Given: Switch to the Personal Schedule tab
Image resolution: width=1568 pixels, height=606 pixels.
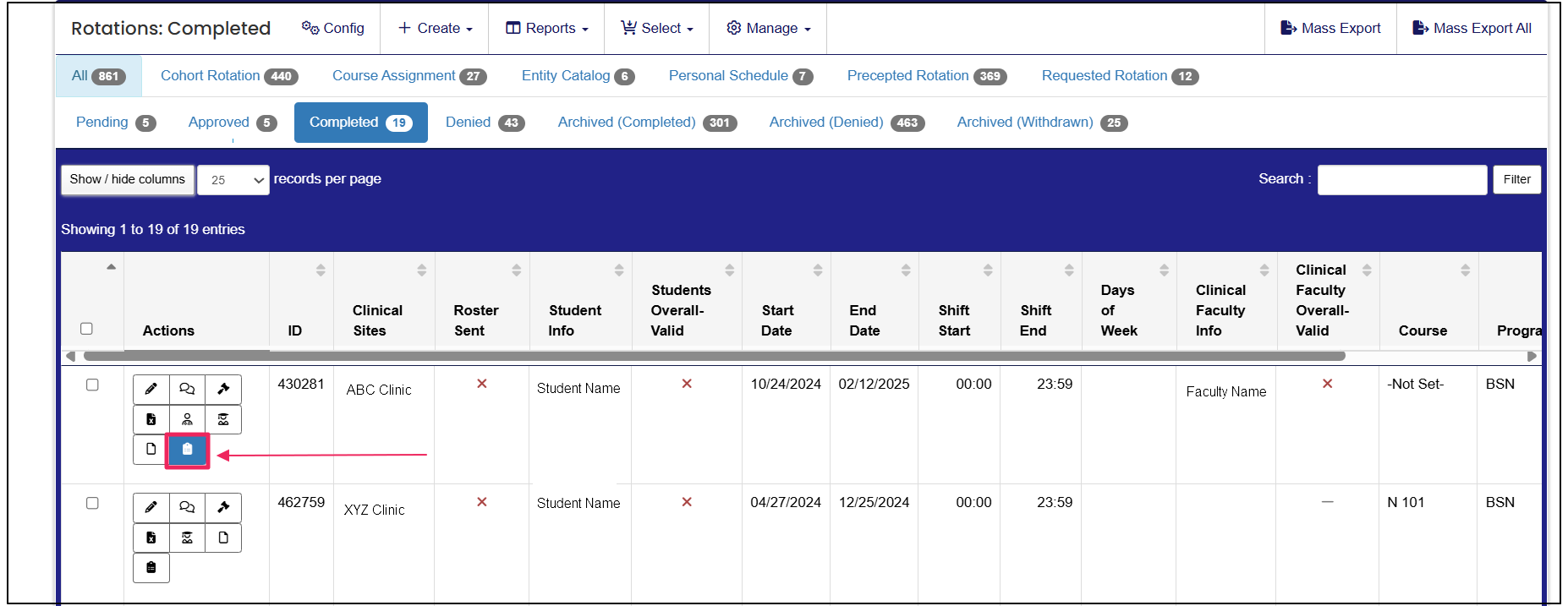Looking at the screenshot, I should coord(741,76).
